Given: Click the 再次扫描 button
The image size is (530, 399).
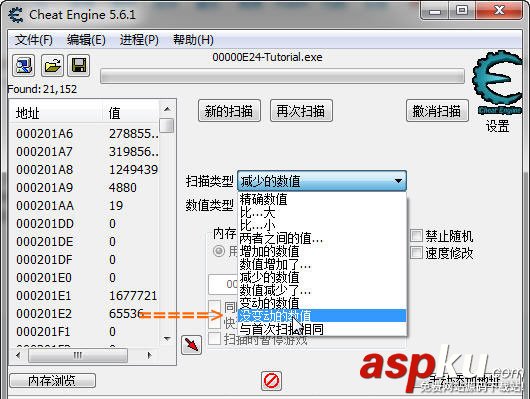Looking at the screenshot, I should coord(301,111).
